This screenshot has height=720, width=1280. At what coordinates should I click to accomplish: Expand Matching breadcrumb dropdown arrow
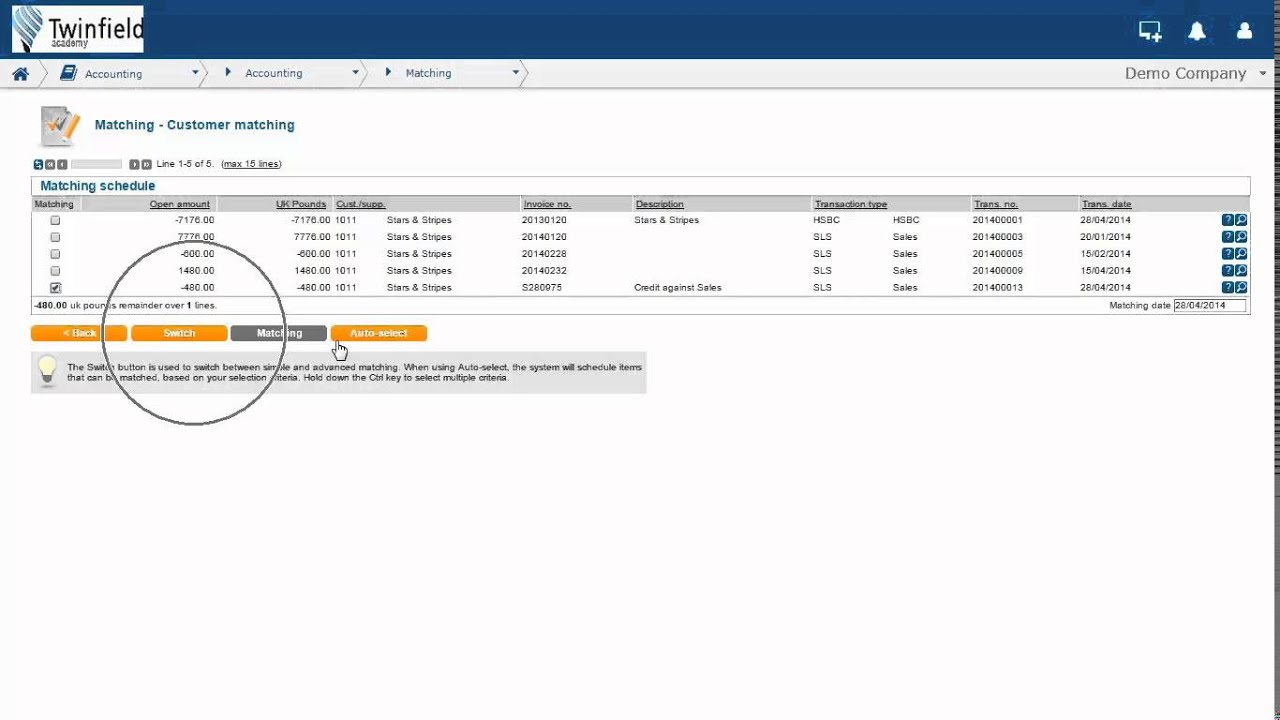pyautogui.click(x=516, y=73)
